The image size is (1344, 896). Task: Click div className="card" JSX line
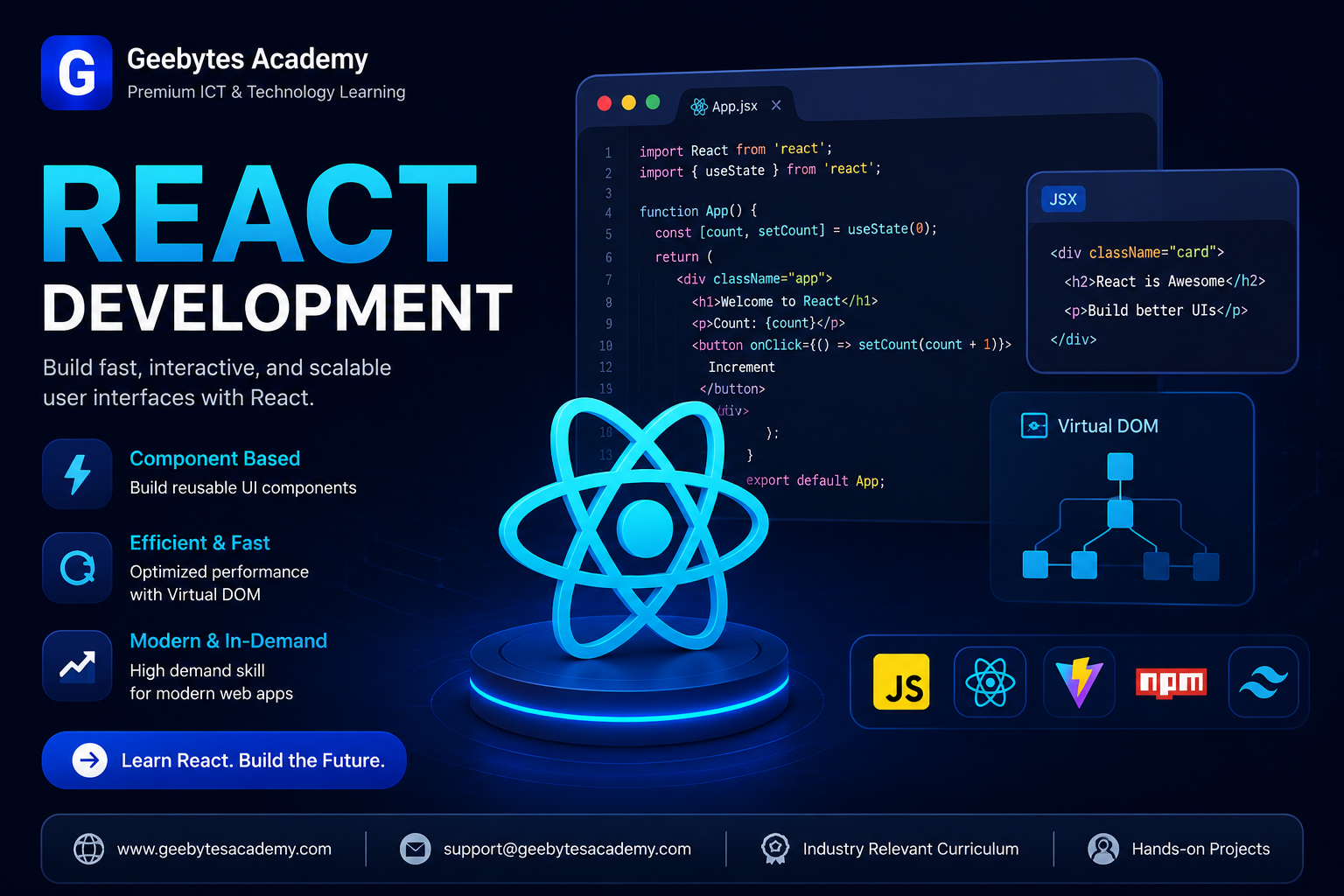tap(1137, 252)
